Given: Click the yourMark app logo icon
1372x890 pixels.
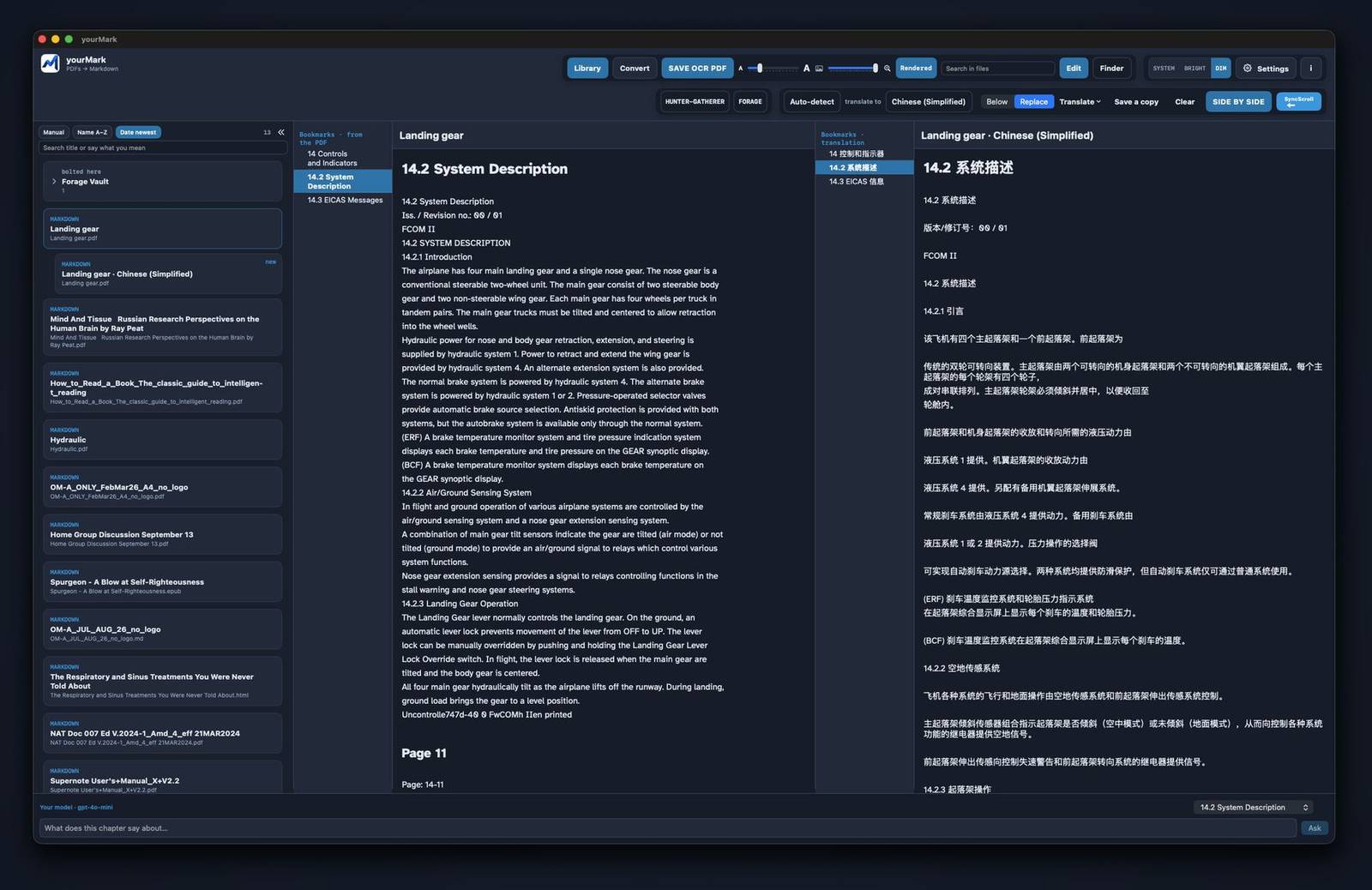Looking at the screenshot, I should 50,63.
